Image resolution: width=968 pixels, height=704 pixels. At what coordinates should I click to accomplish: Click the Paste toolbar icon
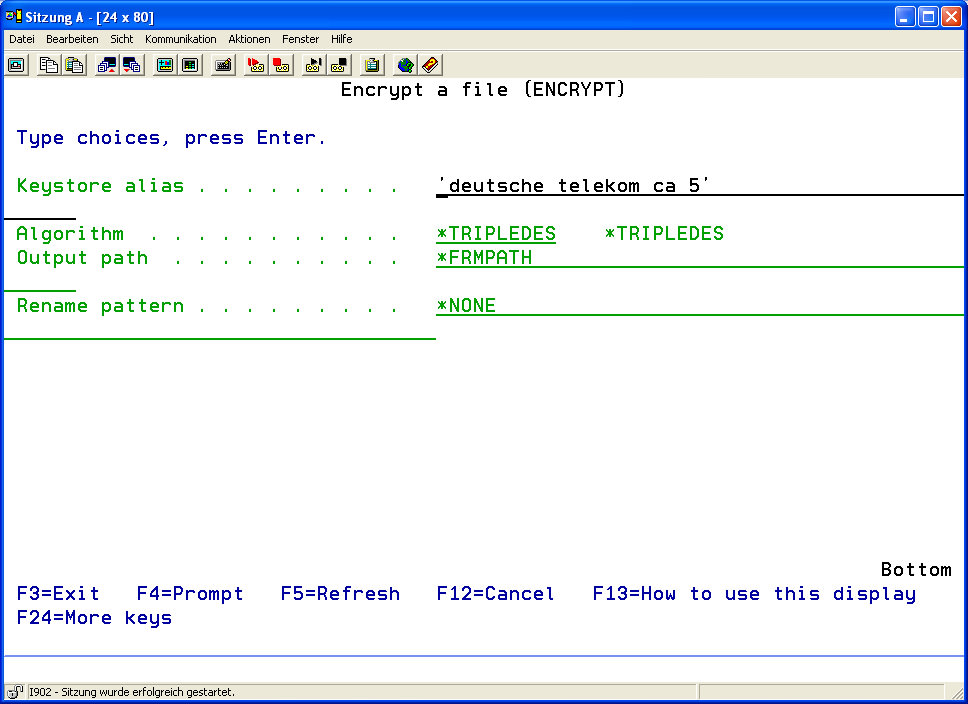click(x=74, y=65)
